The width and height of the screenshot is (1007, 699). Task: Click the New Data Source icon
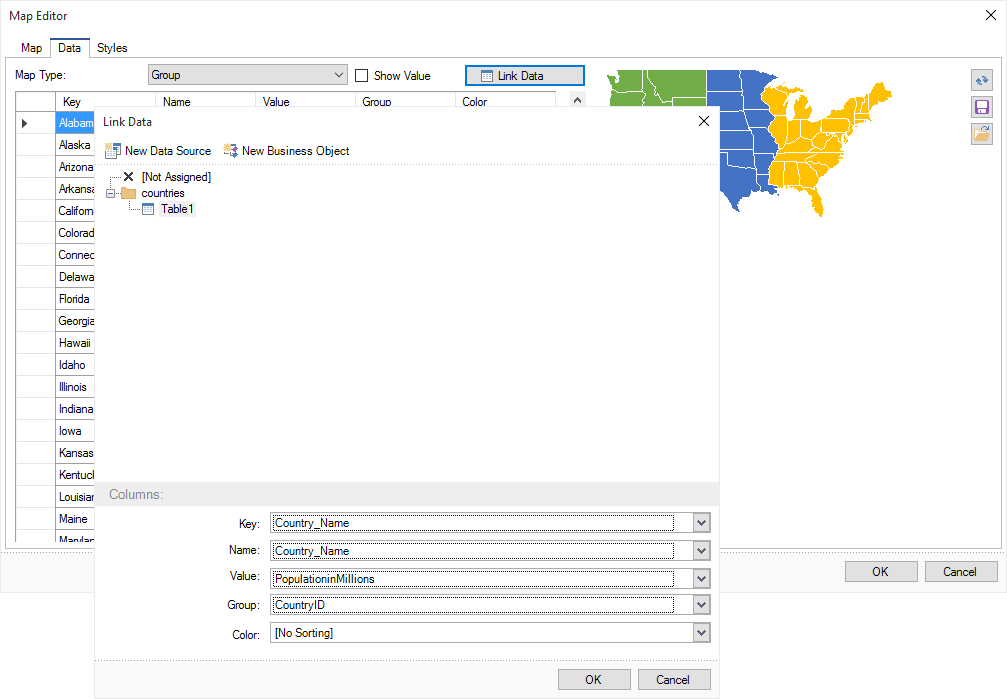pyautogui.click(x=113, y=151)
